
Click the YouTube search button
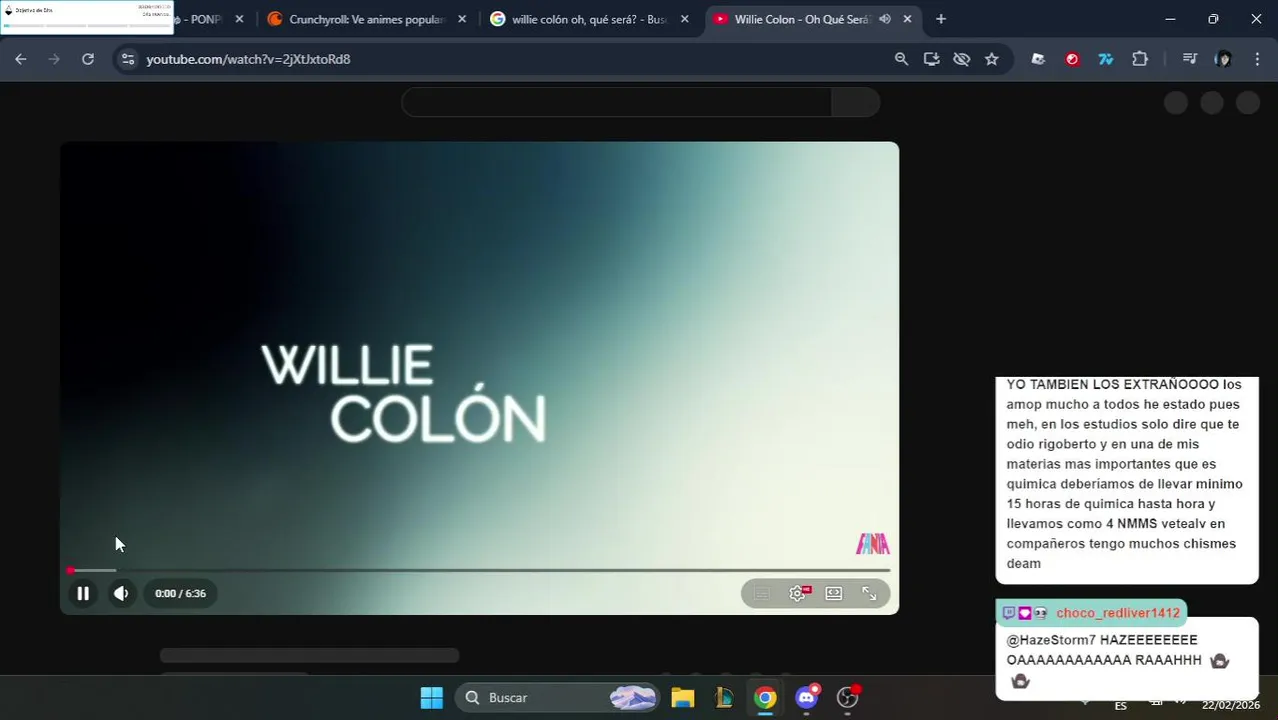click(x=856, y=102)
